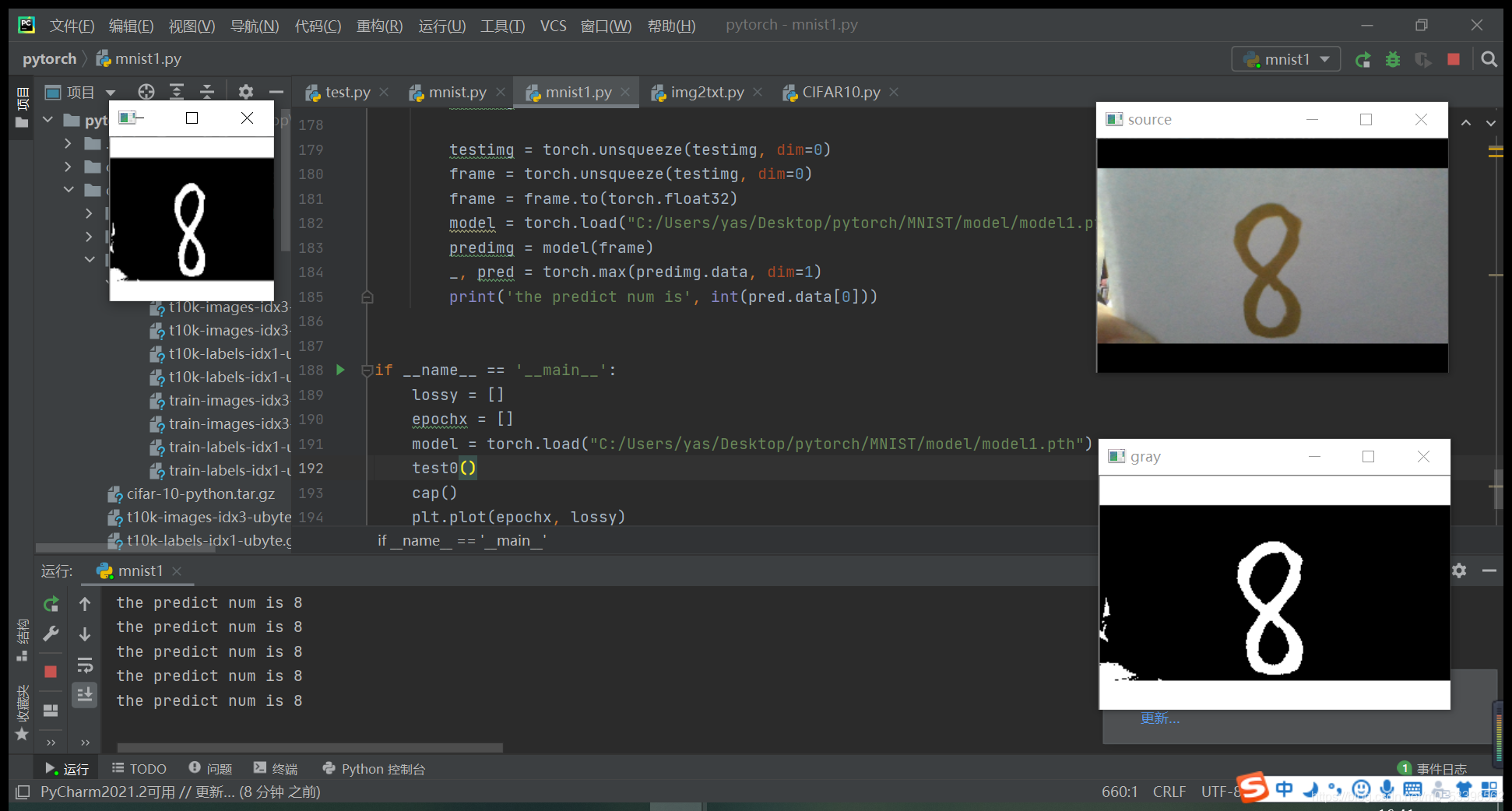Click the CRLF line separator in status bar
This screenshot has height=811, width=1512.
tap(1169, 792)
